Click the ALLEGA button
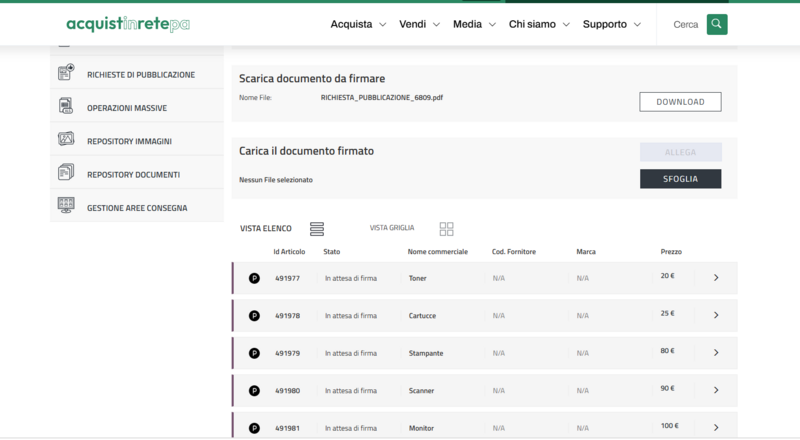 click(x=681, y=152)
